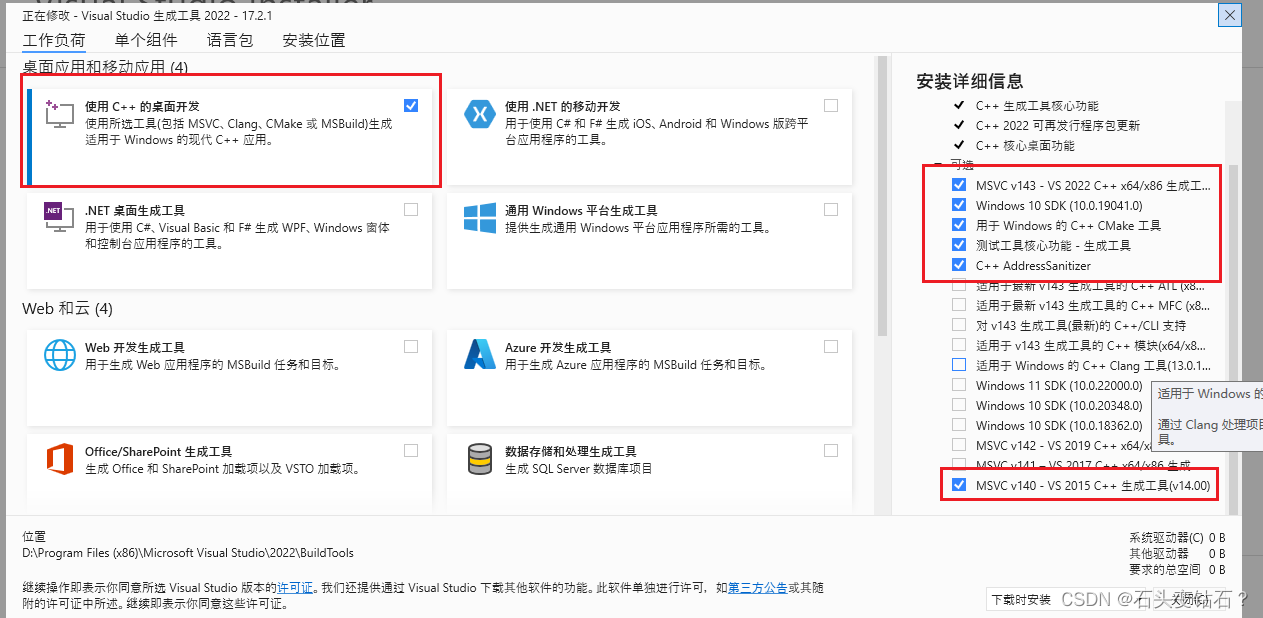Click the D:\Program Files (x86) install path text

(x=188, y=552)
